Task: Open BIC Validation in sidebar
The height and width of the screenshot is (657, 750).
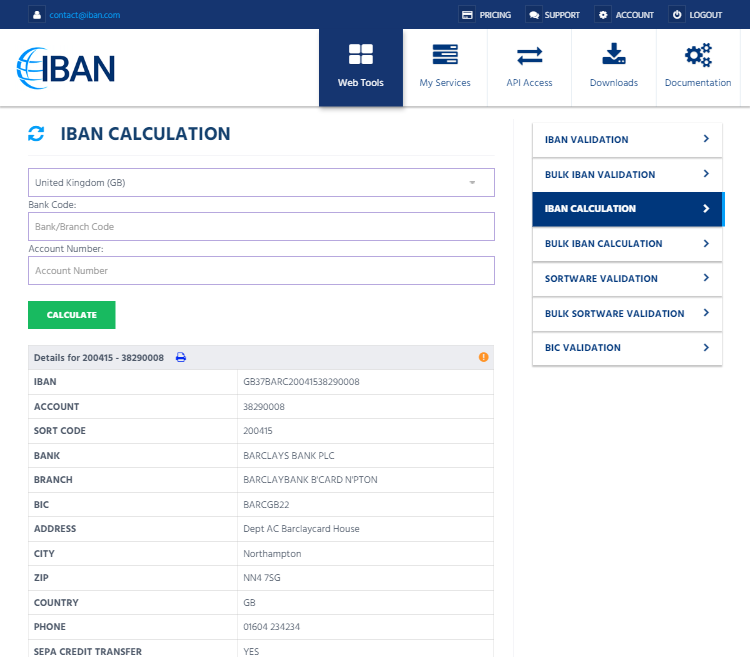Action: 626,348
